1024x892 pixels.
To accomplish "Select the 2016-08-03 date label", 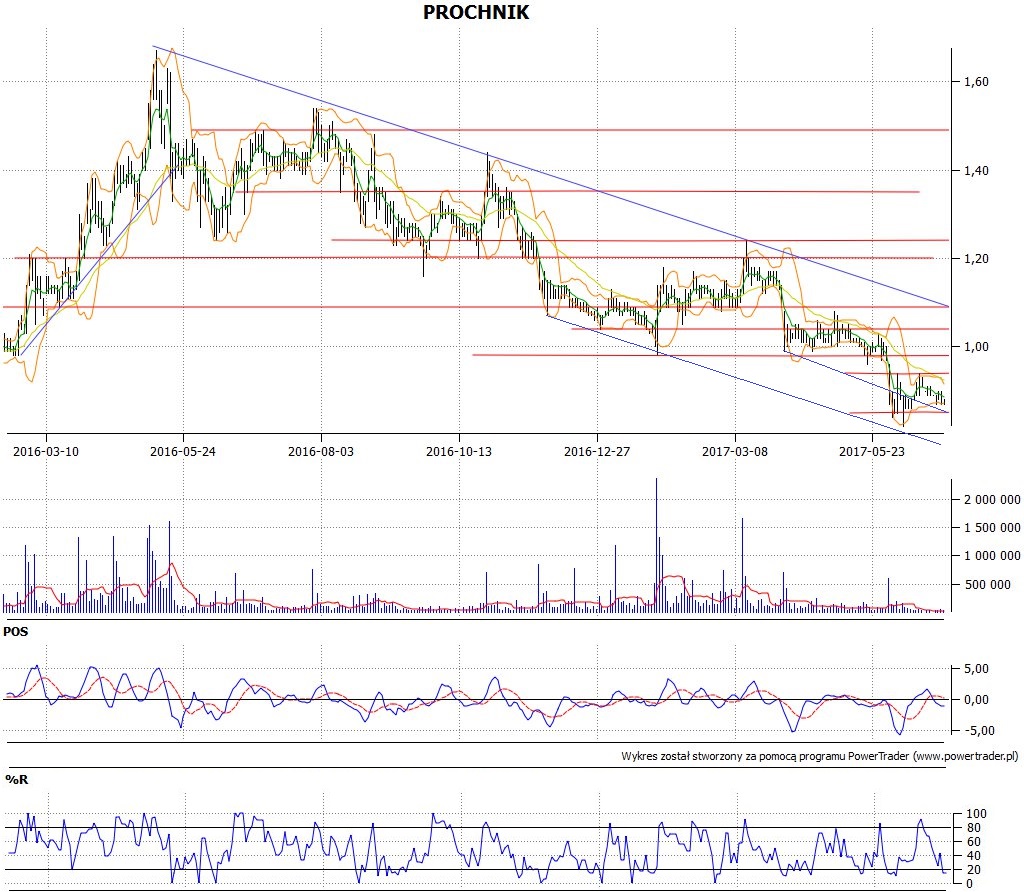I will (x=321, y=451).
